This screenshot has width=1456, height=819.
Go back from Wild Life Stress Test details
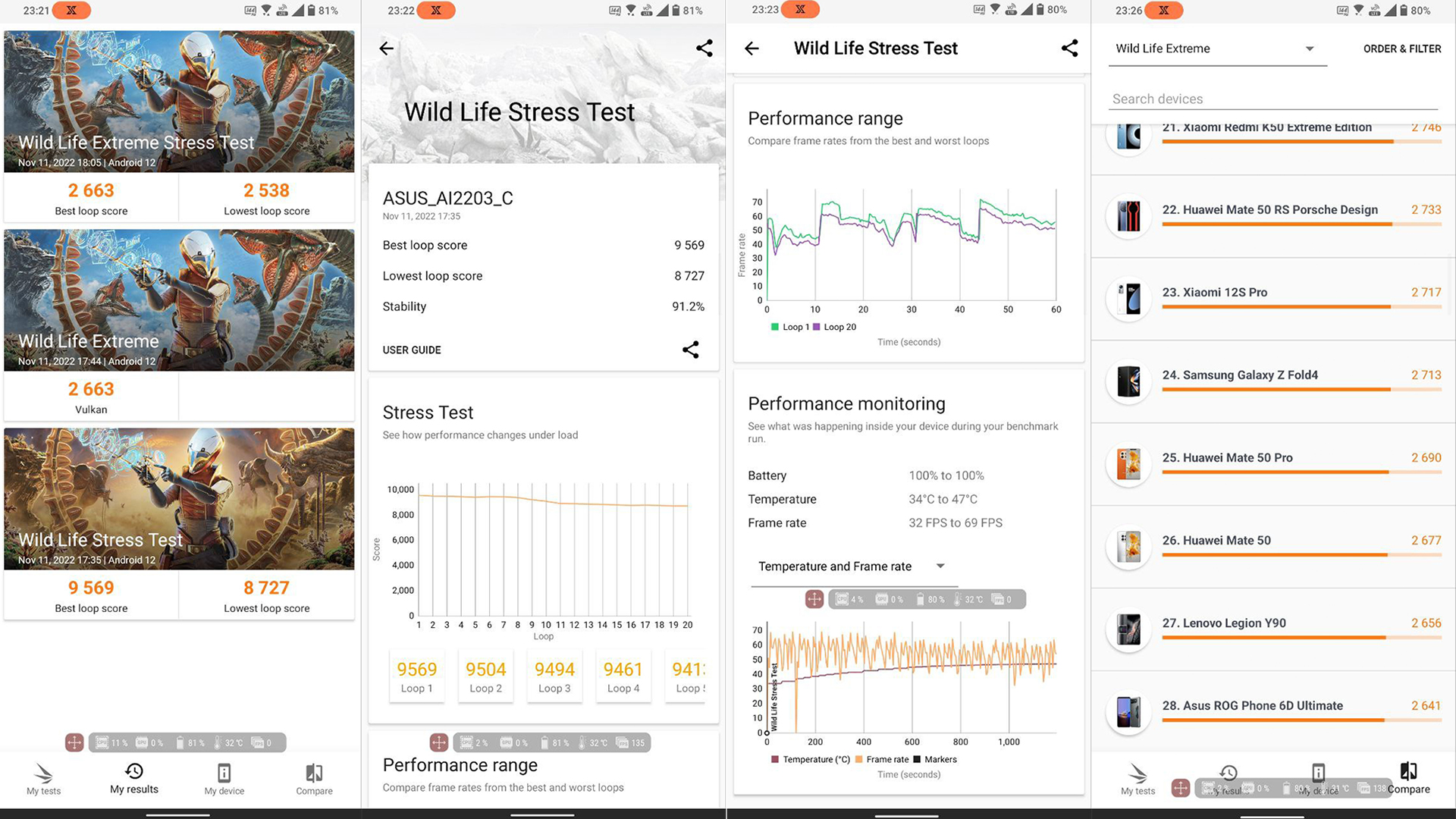pos(752,49)
